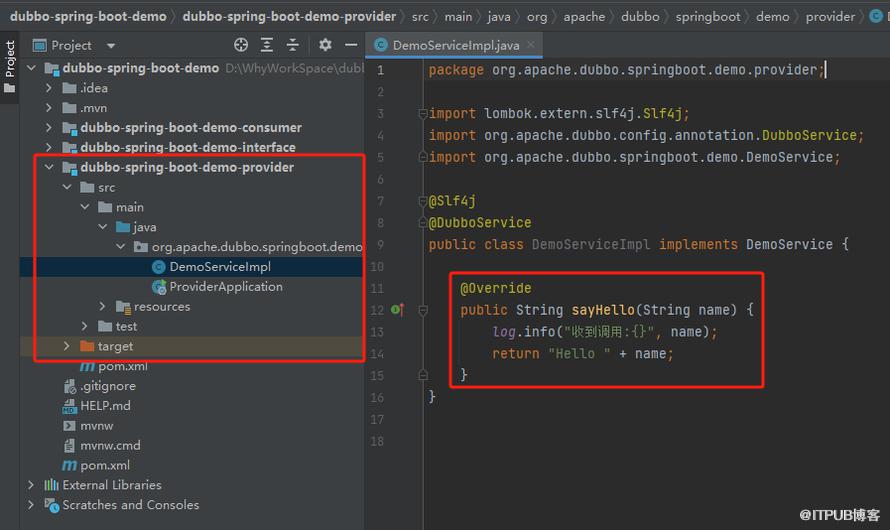Expand the .mvn folder
Image resolution: width=890 pixels, height=530 pixels.
pos(49,108)
